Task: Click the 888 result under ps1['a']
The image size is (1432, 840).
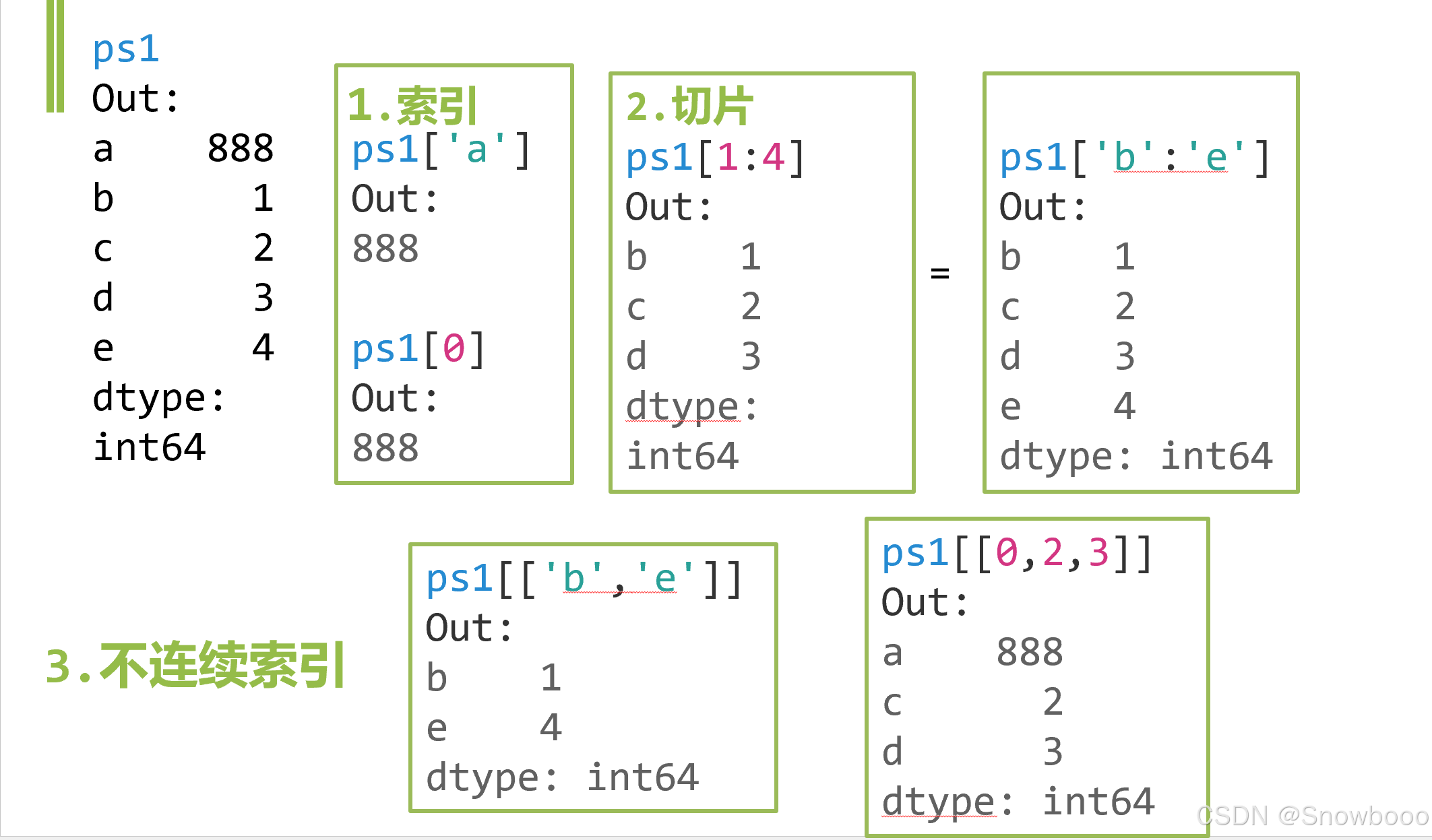Action: click(x=385, y=249)
